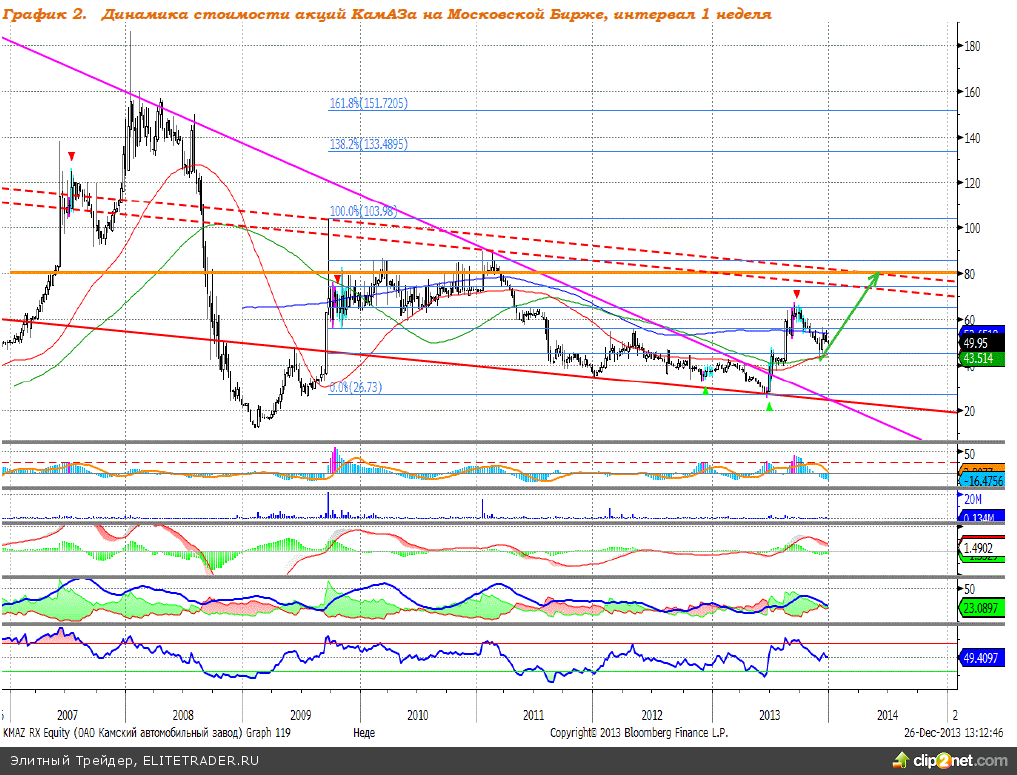The image size is (1017, 775).
Task: Select the 161.8%(151.7205) Fibonacci label
Action: (x=368, y=103)
